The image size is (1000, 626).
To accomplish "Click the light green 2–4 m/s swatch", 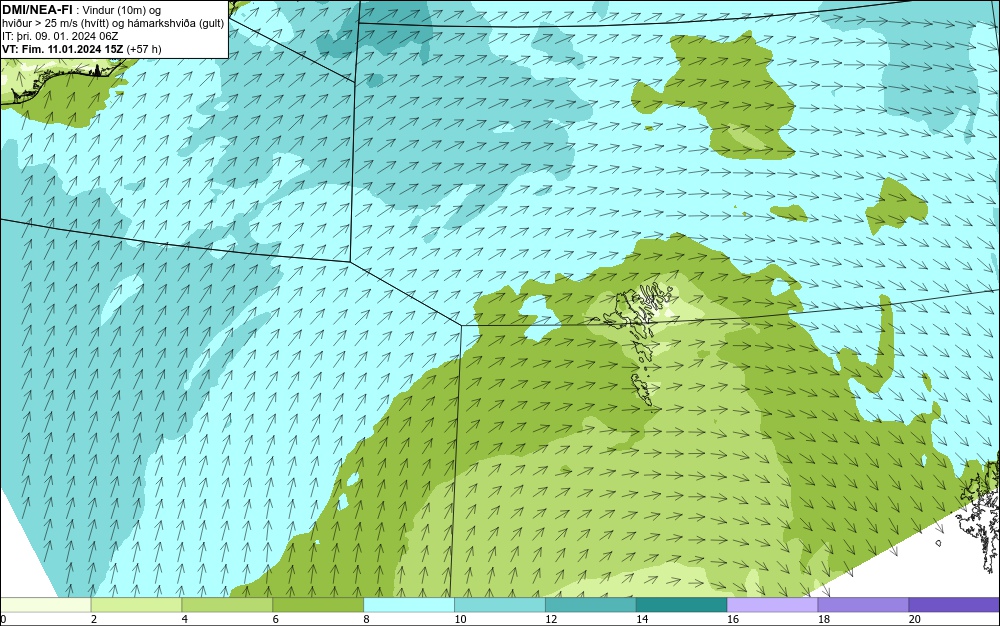I will [136, 604].
